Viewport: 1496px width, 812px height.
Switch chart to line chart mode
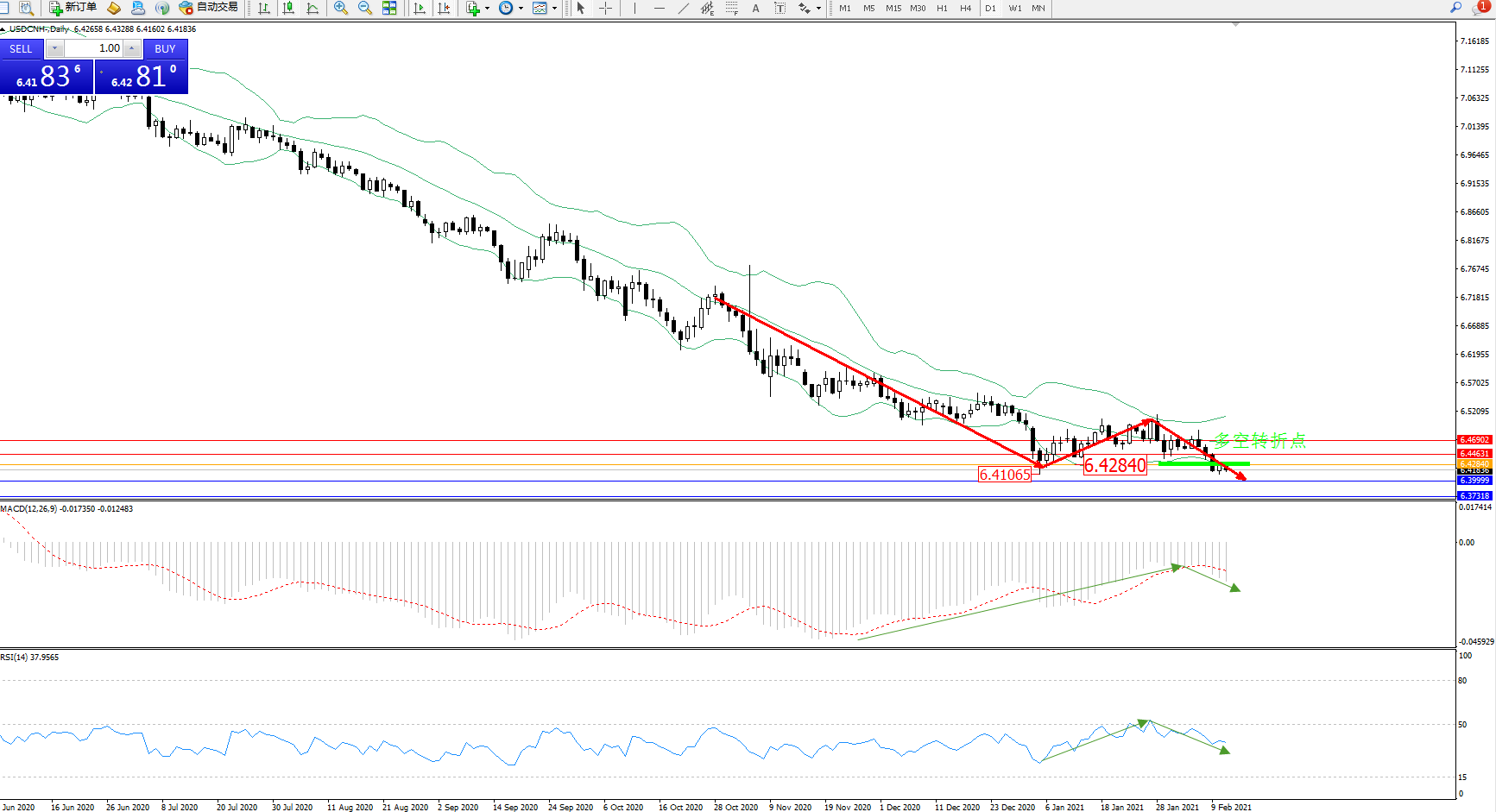(x=312, y=8)
